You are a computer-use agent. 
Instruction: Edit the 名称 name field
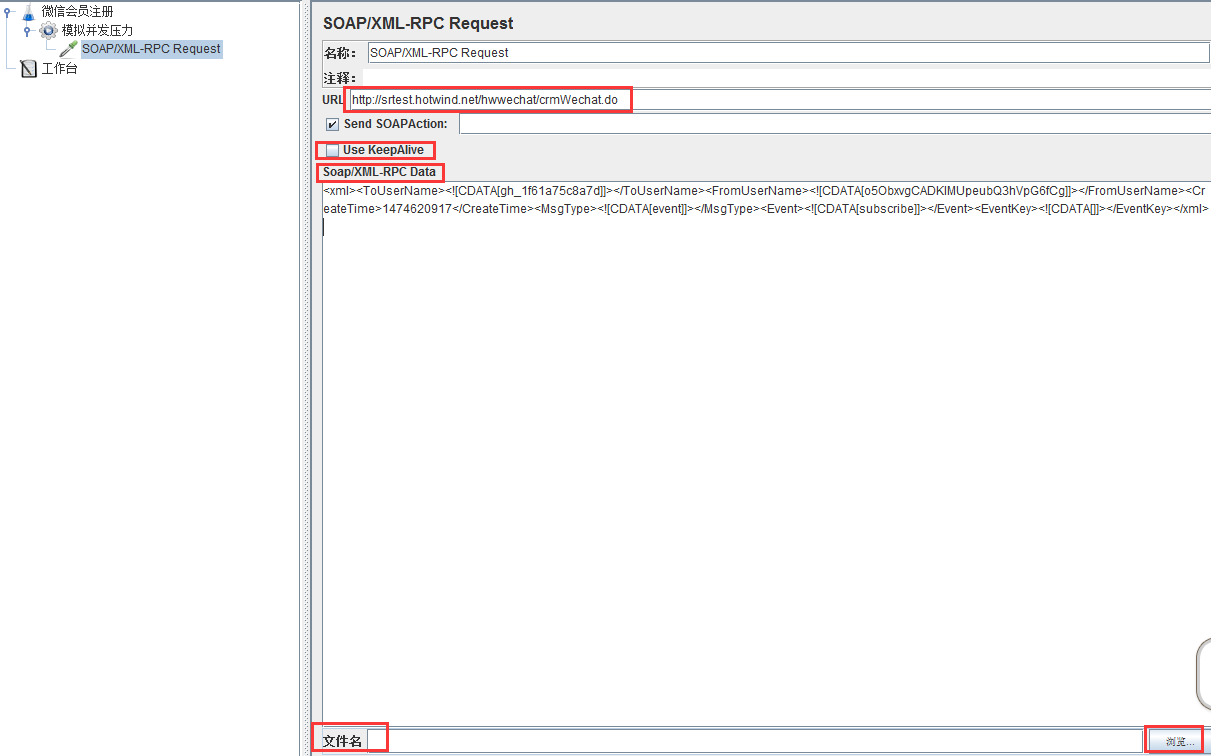point(600,52)
